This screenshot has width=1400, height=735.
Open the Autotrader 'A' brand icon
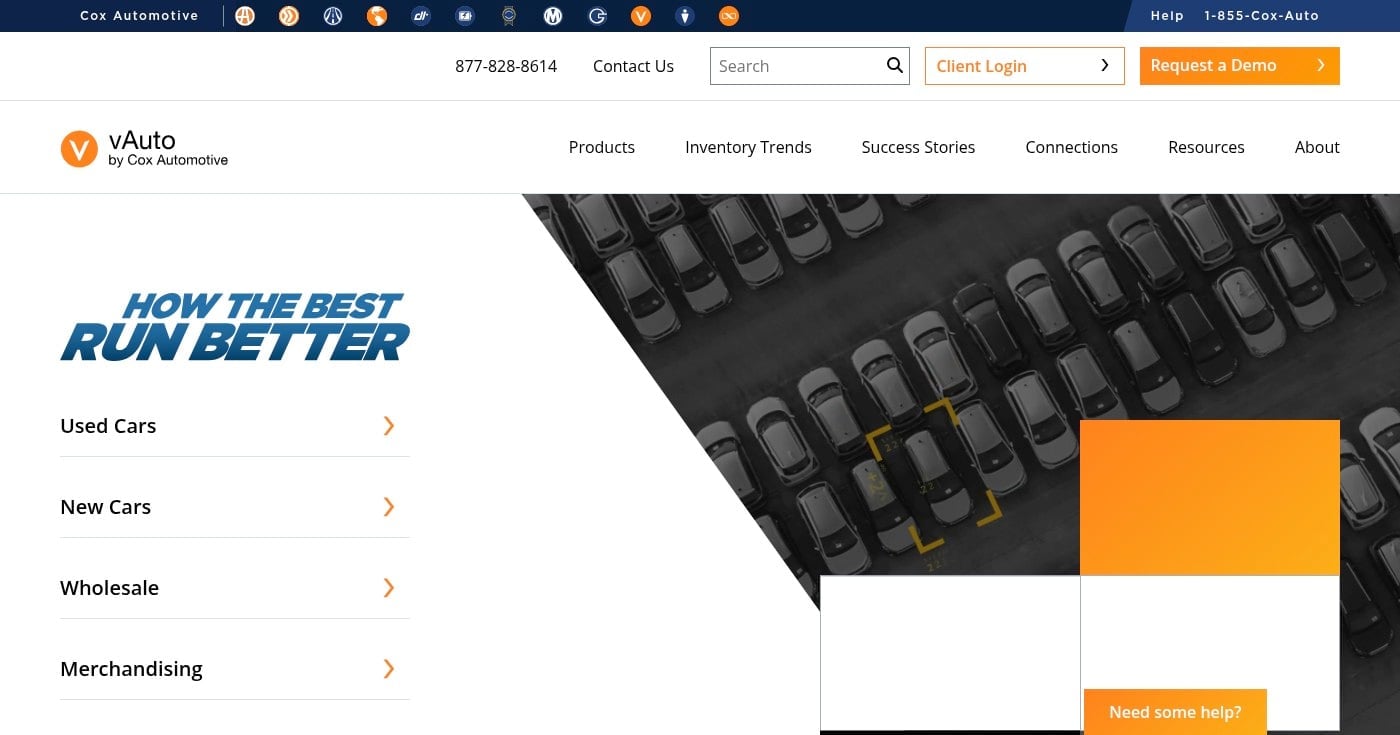click(245, 16)
